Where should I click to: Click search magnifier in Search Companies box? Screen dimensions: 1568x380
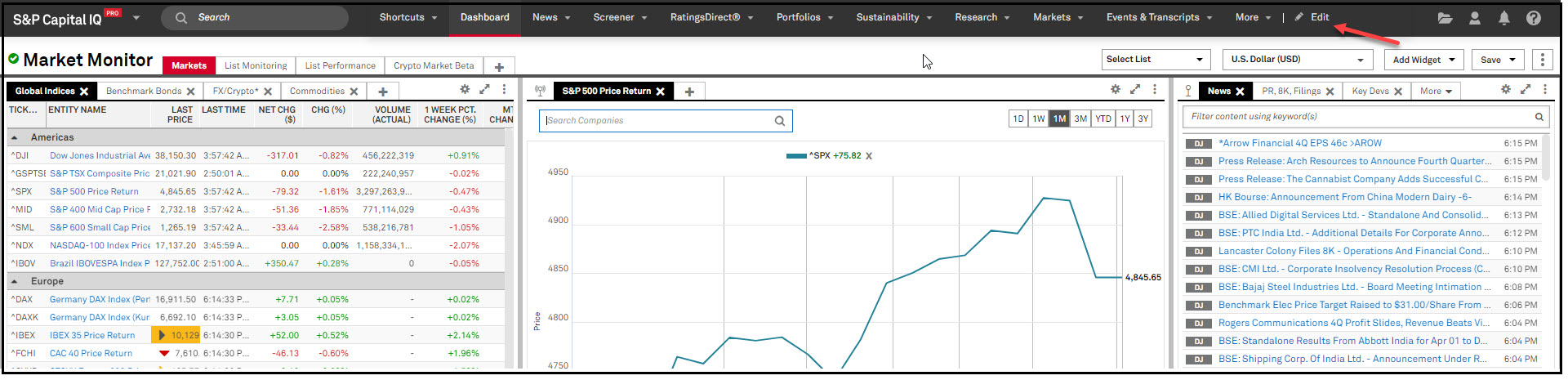click(779, 121)
